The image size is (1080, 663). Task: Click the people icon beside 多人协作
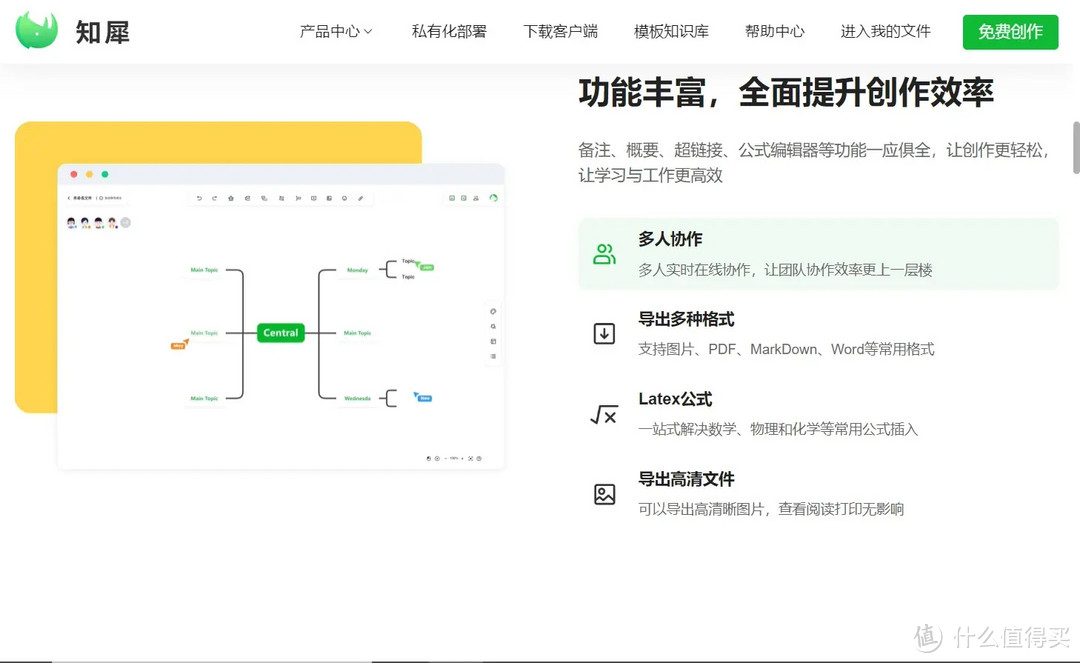[x=604, y=254]
